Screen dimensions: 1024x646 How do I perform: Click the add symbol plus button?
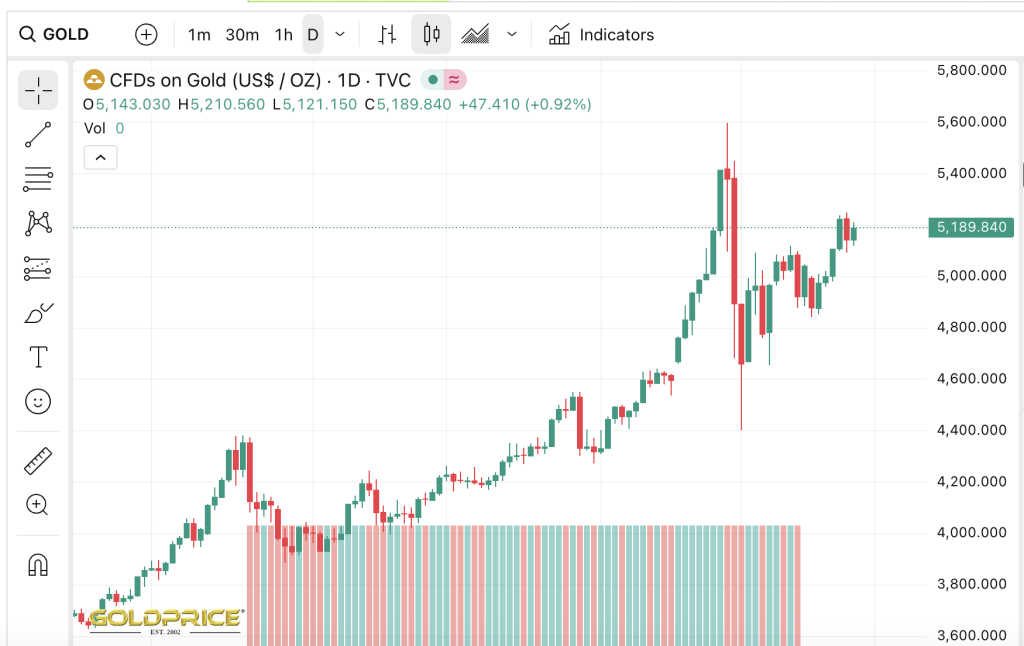coord(146,35)
